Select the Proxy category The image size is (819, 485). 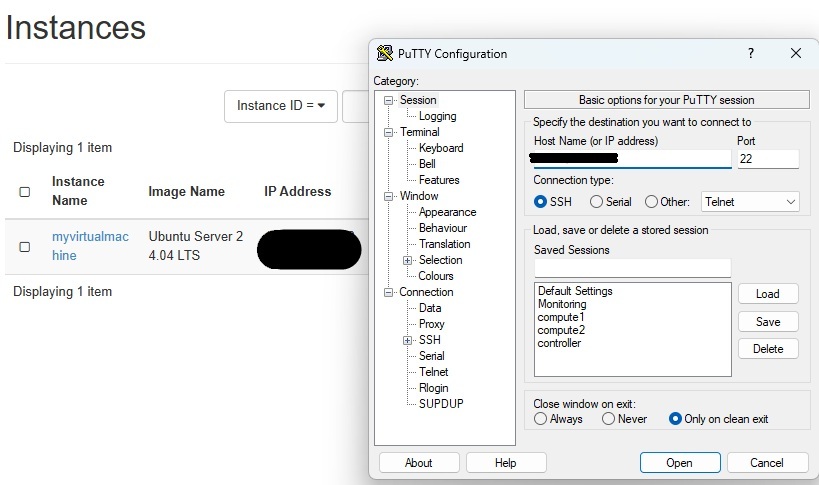coord(431,324)
